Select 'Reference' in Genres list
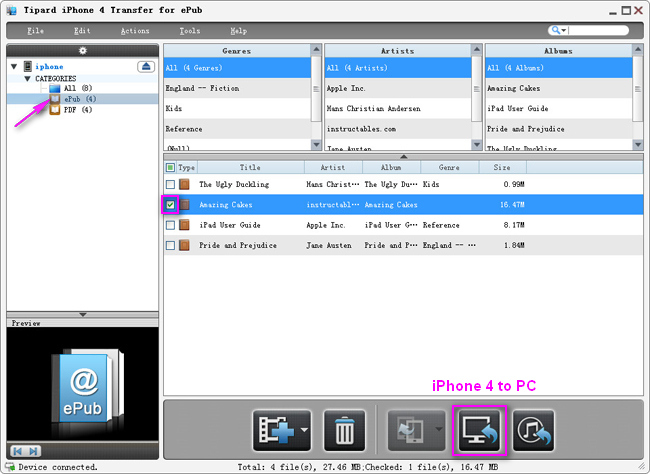This screenshot has width=650, height=474. click(237, 129)
